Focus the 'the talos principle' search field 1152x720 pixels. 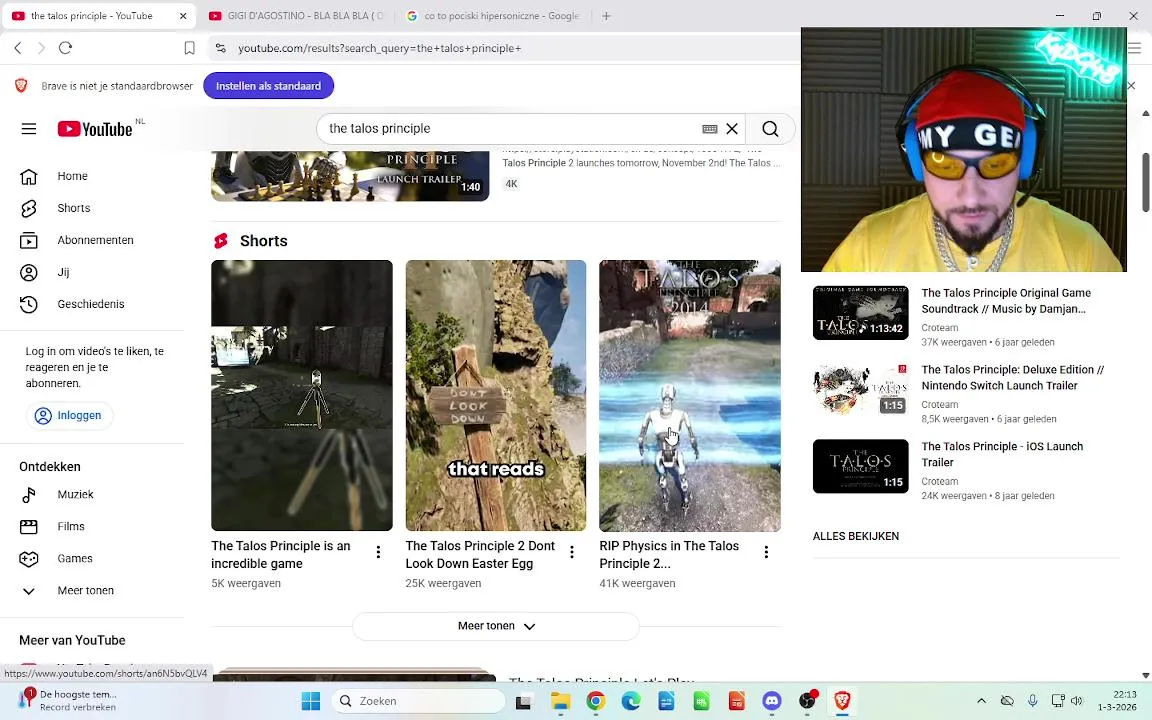coord(511,129)
